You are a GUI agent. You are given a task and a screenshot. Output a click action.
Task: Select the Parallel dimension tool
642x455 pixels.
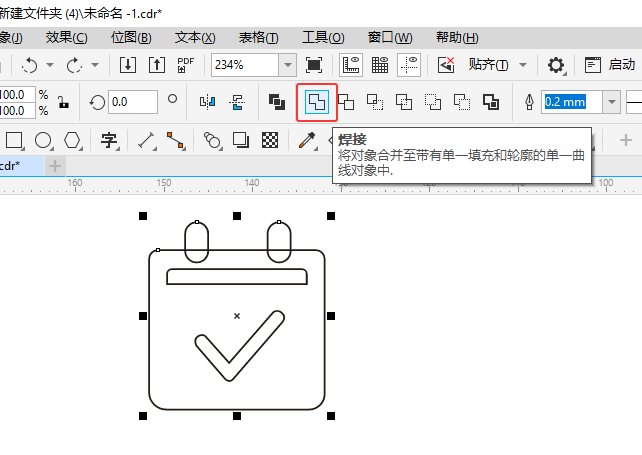pos(146,140)
